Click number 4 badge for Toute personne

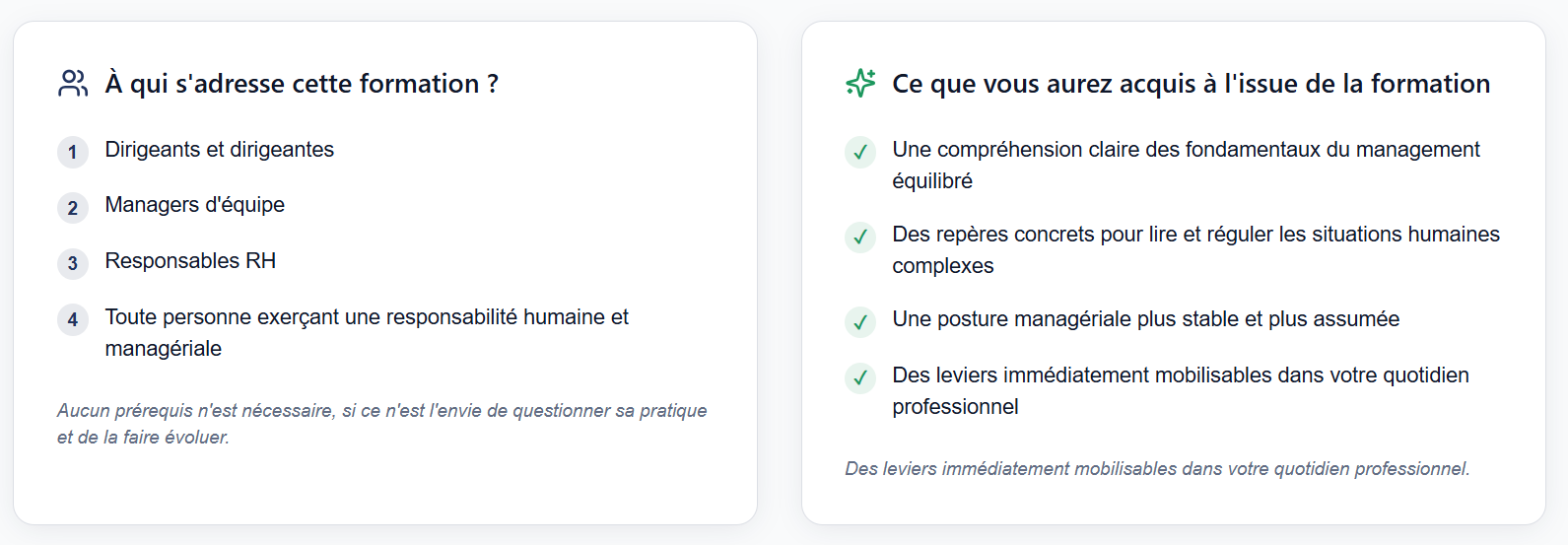point(73,319)
